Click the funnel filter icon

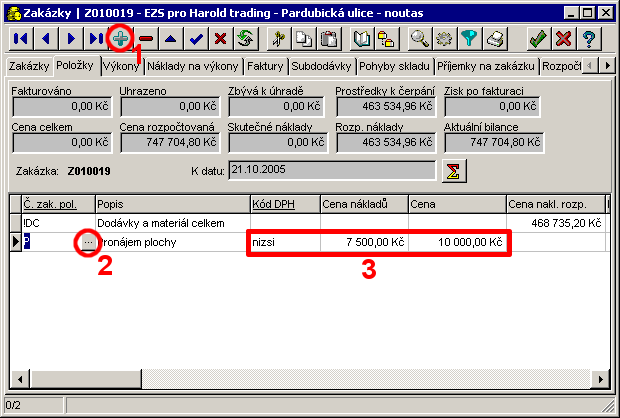click(470, 39)
